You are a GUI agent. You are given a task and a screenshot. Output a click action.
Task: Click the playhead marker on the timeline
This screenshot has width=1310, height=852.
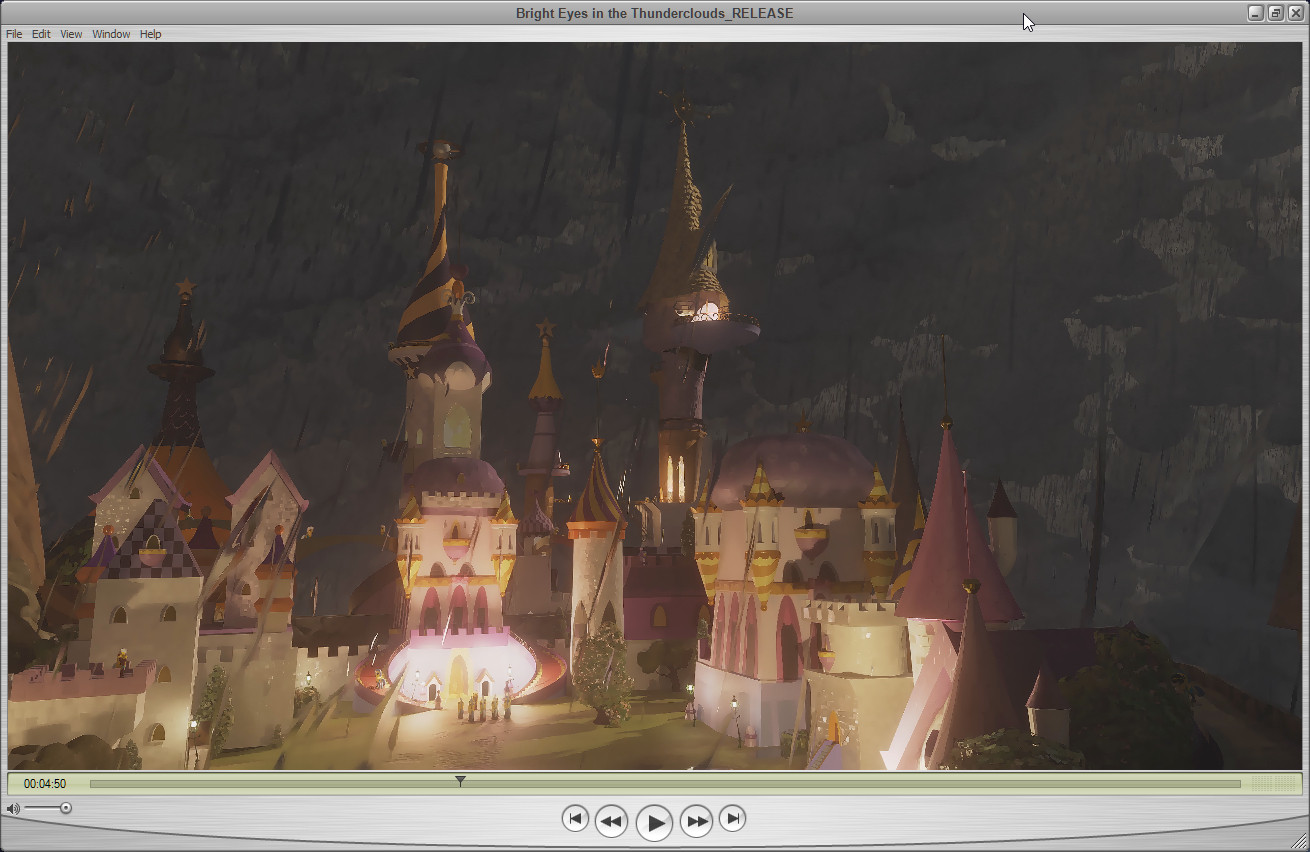[x=460, y=780]
